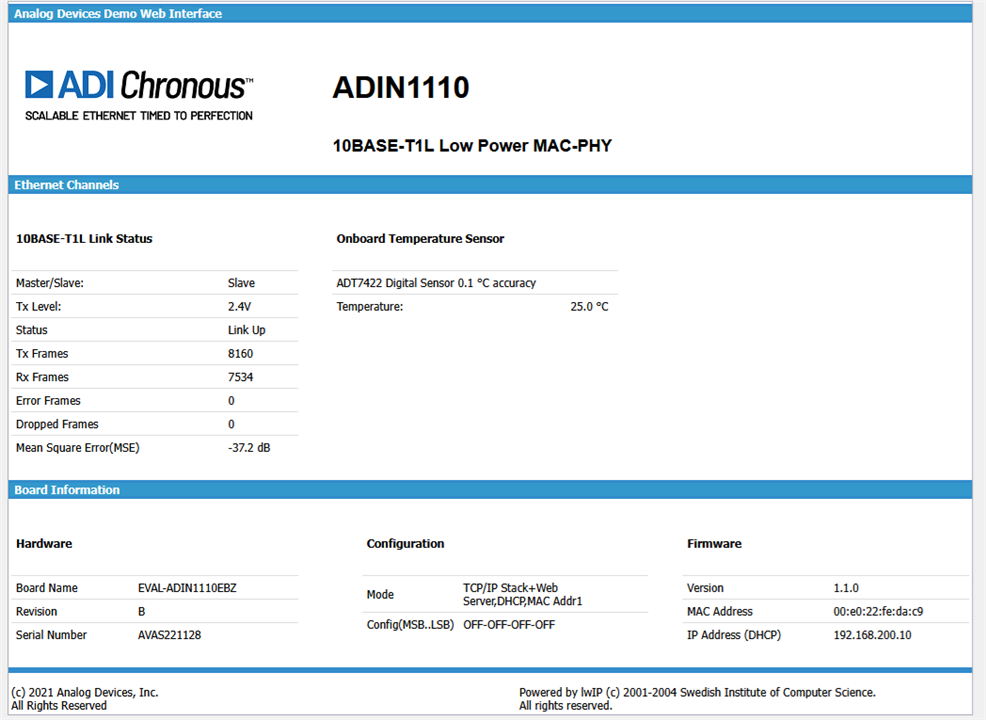Click the Firmware heading
The width and height of the screenshot is (986, 720).
coord(714,544)
